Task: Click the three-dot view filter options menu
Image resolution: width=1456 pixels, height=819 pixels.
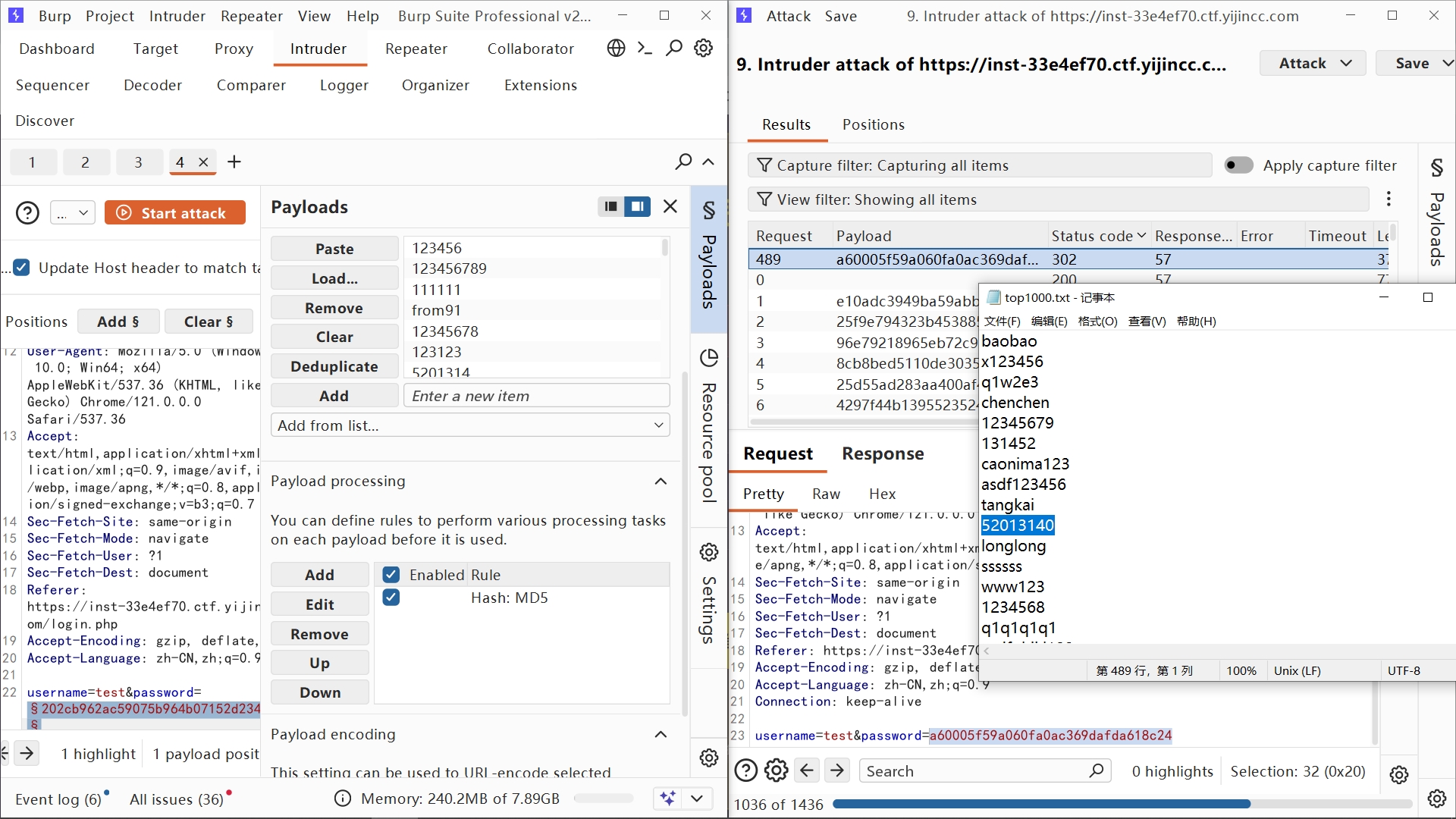Action: pos(1389,199)
